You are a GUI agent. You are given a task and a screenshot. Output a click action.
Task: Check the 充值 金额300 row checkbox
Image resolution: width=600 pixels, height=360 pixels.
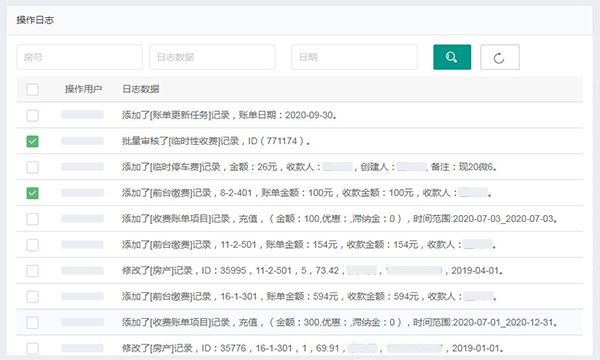33,323
